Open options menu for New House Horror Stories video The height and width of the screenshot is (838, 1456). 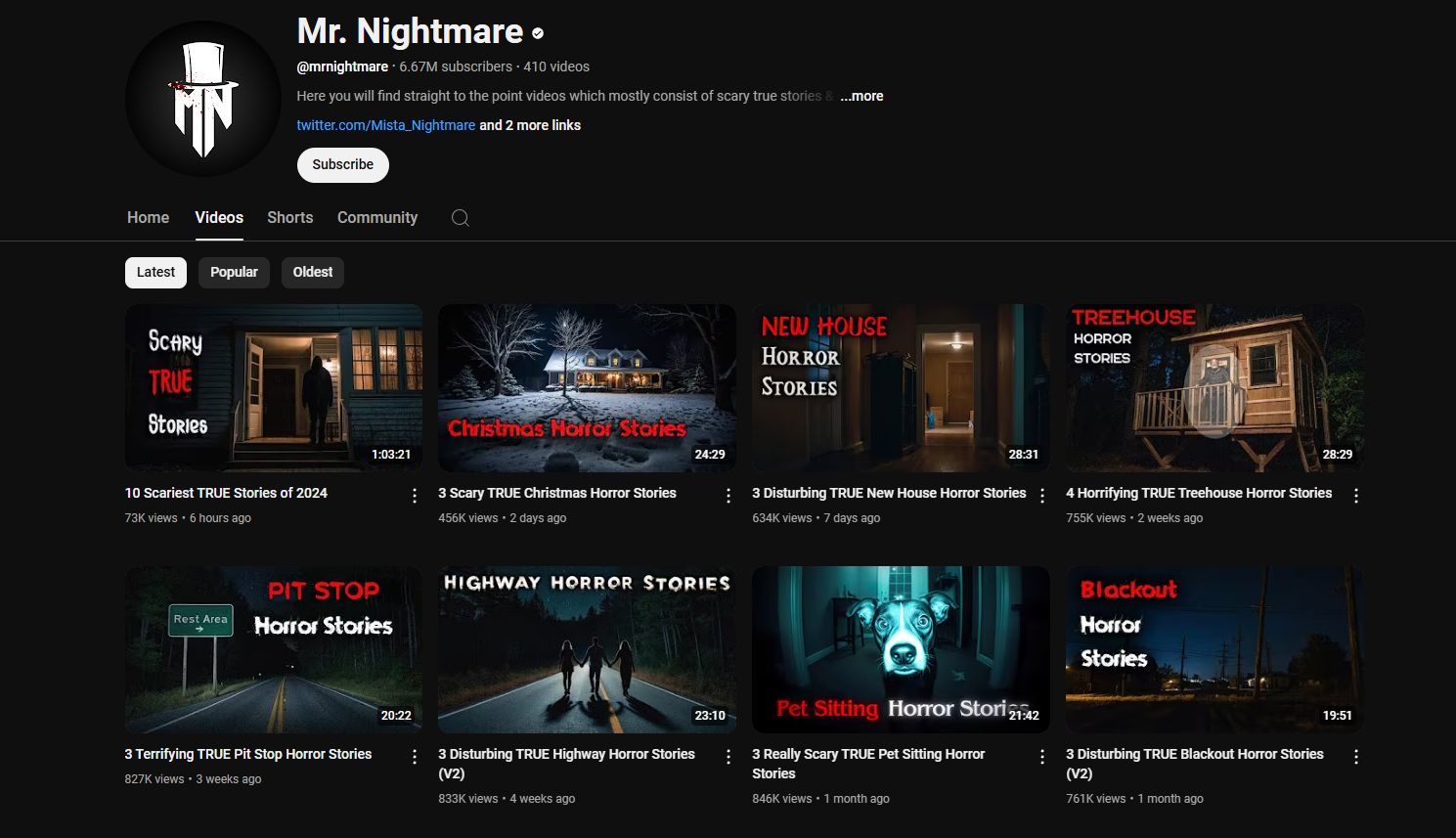coord(1042,496)
